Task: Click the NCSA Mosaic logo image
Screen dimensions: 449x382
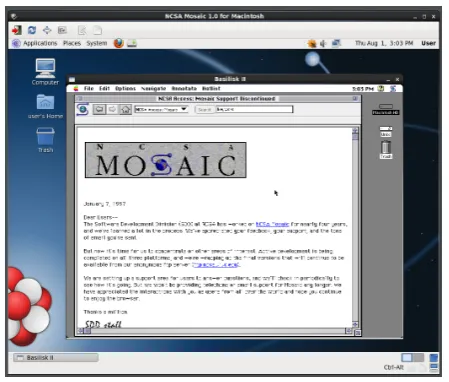Action: click(x=166, y=160)
